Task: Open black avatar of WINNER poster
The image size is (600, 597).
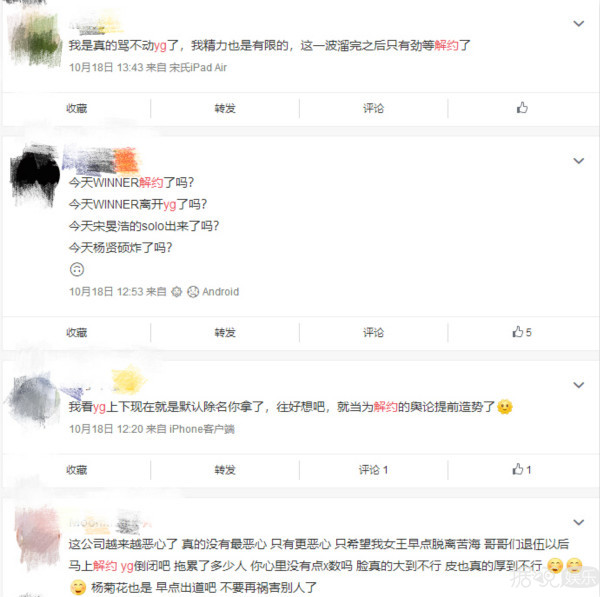Action: pos(34,176)
